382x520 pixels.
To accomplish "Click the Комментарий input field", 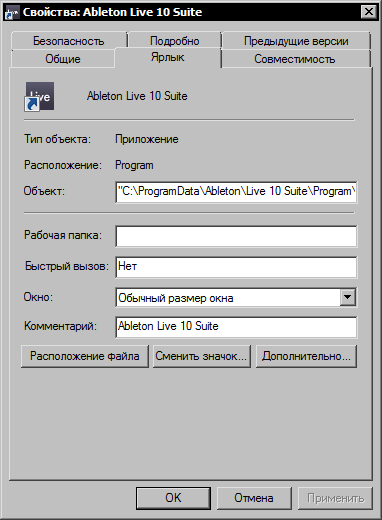I will (236, 327).
